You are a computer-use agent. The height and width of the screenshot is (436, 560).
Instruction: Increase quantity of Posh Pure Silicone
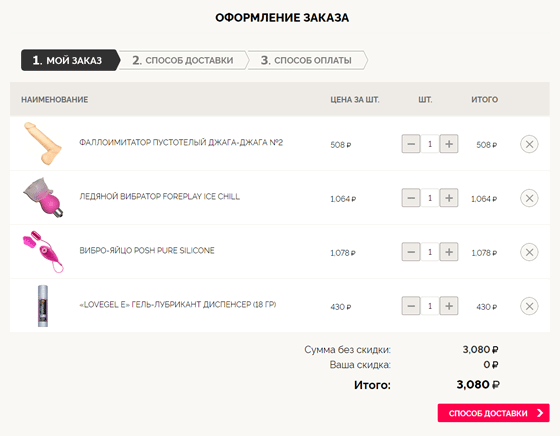(449, 252)
